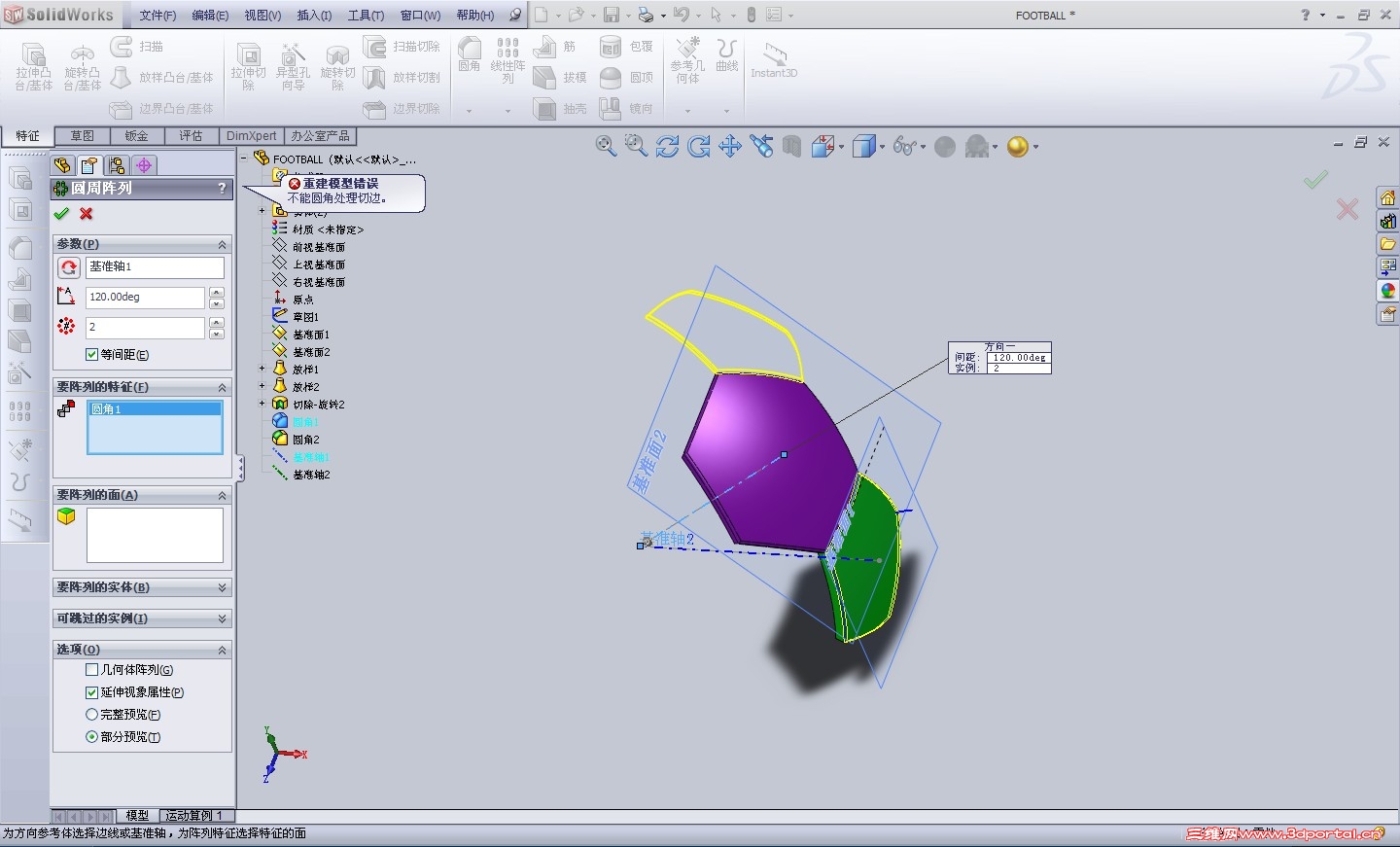Open the DimXpertManager tab icon
The image size is (1400, 847).
[x=144, y=165]
